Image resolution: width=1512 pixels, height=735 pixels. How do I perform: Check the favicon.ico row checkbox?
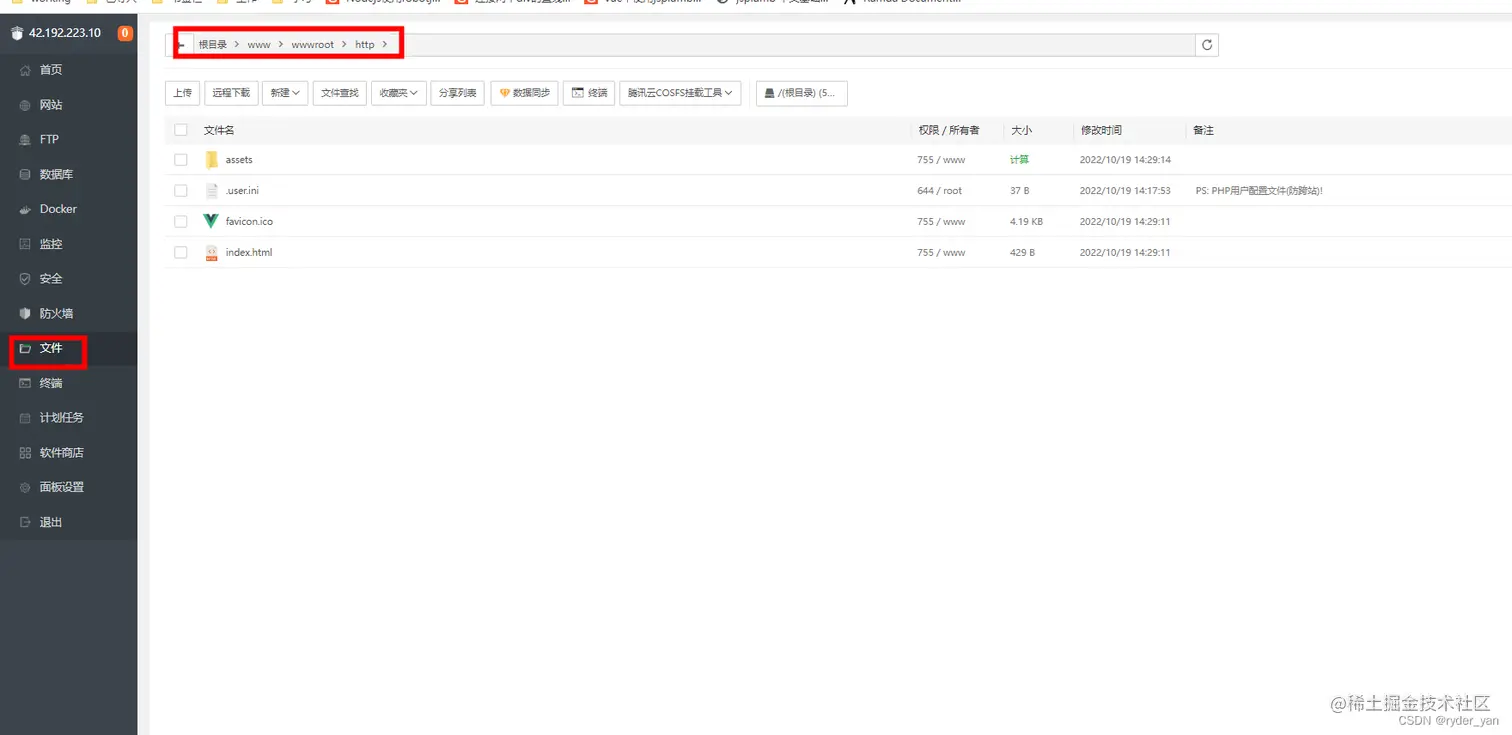click(x=181, y=221)
